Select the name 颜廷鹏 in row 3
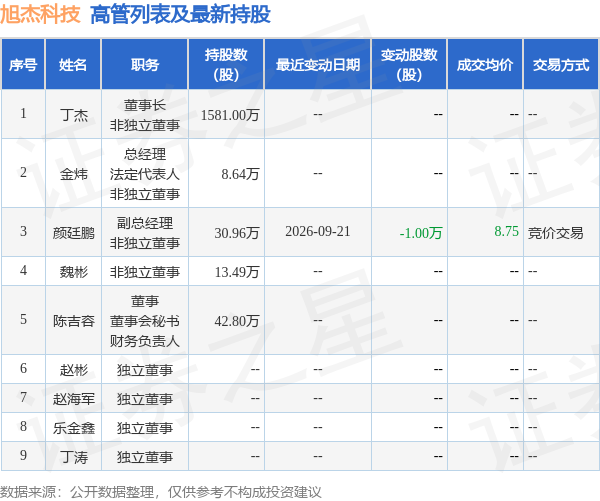 74,232
